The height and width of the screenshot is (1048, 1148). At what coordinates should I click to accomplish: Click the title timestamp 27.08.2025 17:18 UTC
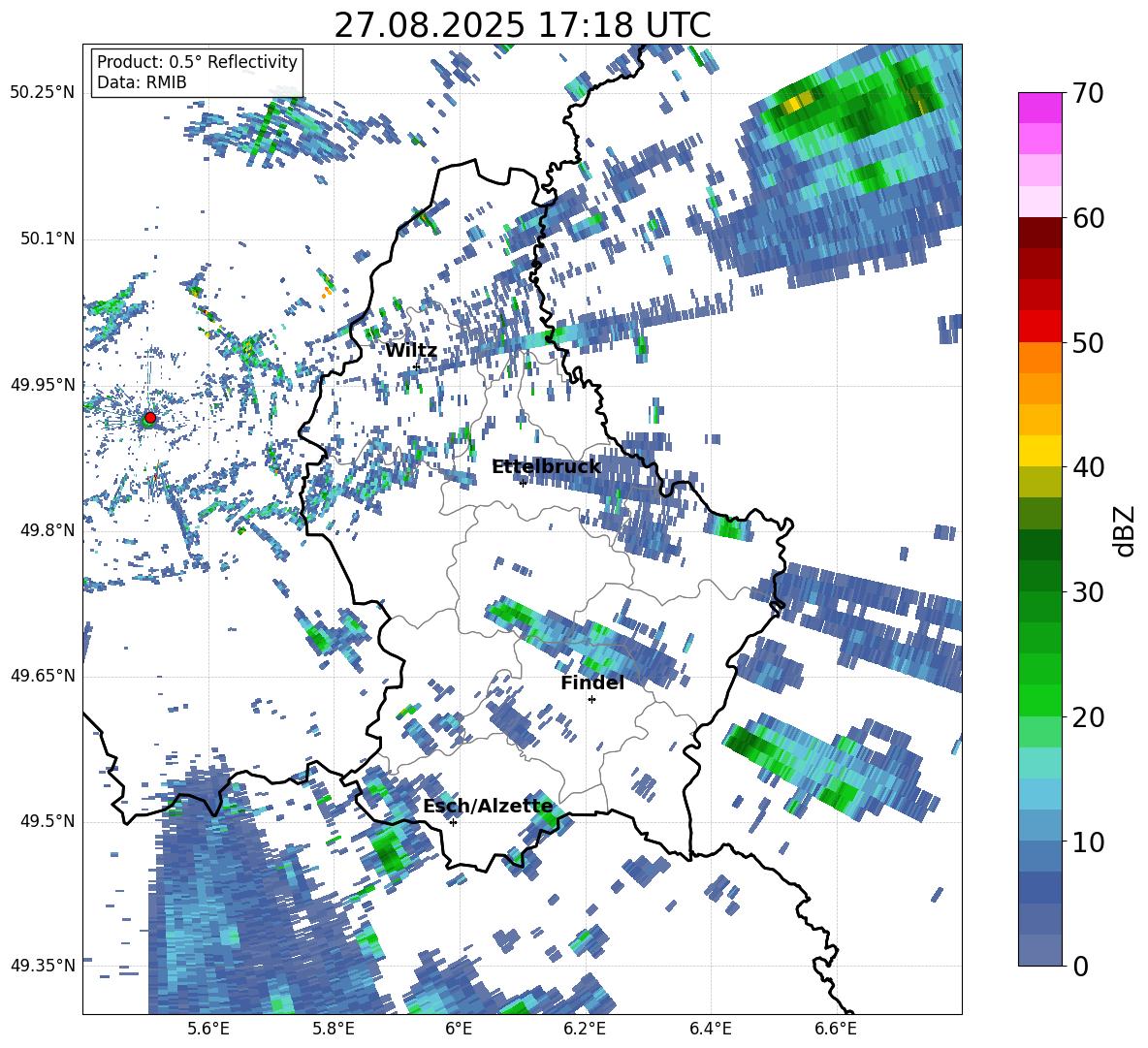pos(522,25)
